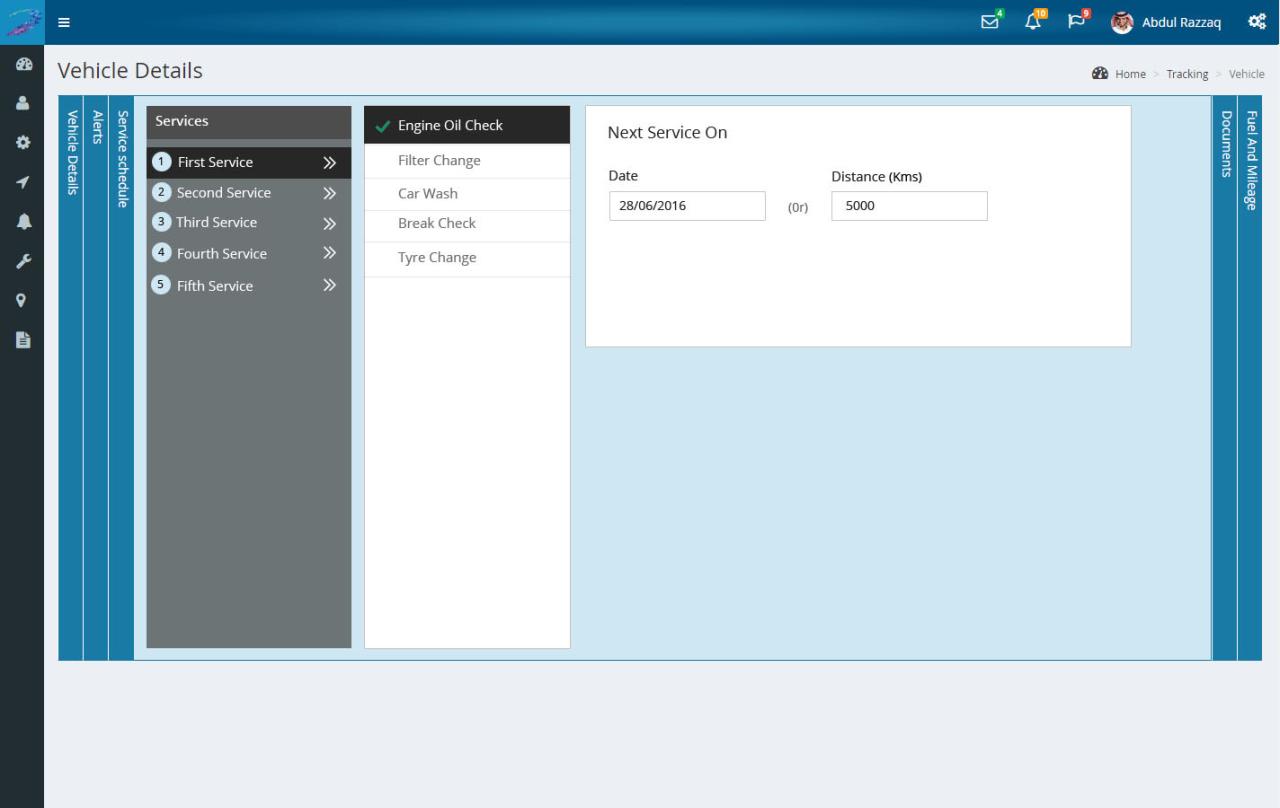
Task: Select the Date field showing 28/06/2016
Action: pos(686,205)
